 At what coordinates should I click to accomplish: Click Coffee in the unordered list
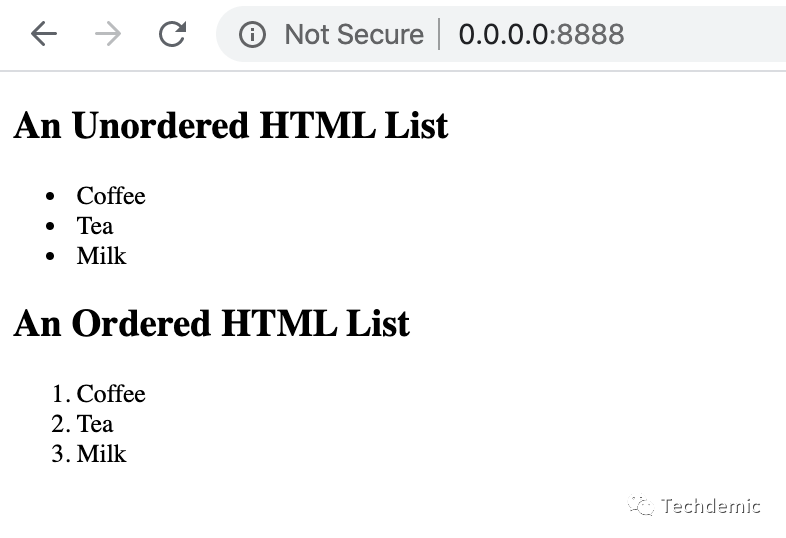111,196
